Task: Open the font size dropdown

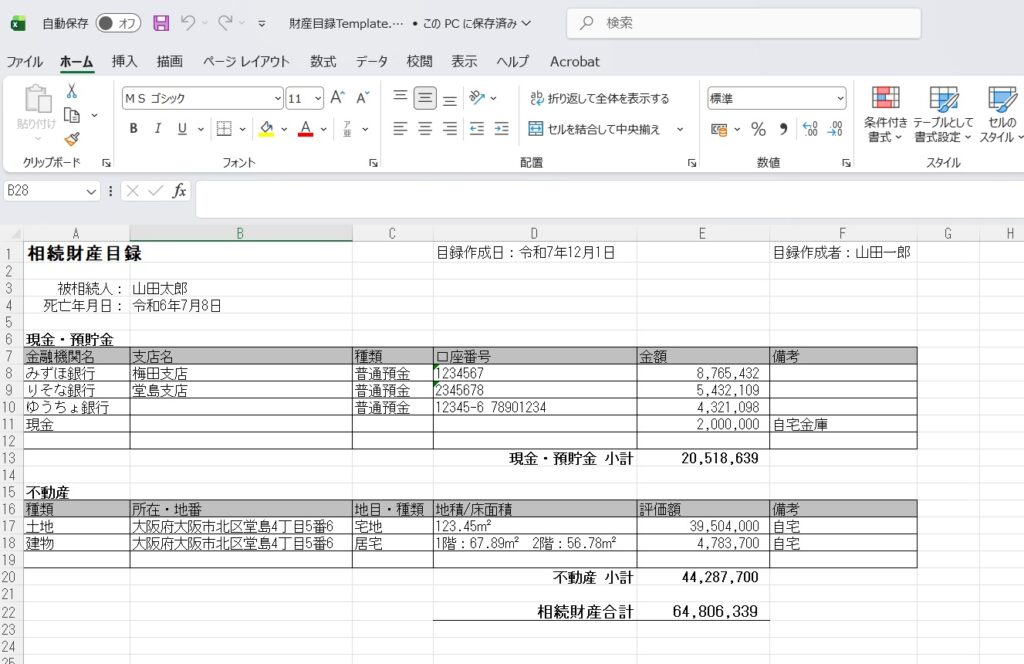Action: pos(317,98)
